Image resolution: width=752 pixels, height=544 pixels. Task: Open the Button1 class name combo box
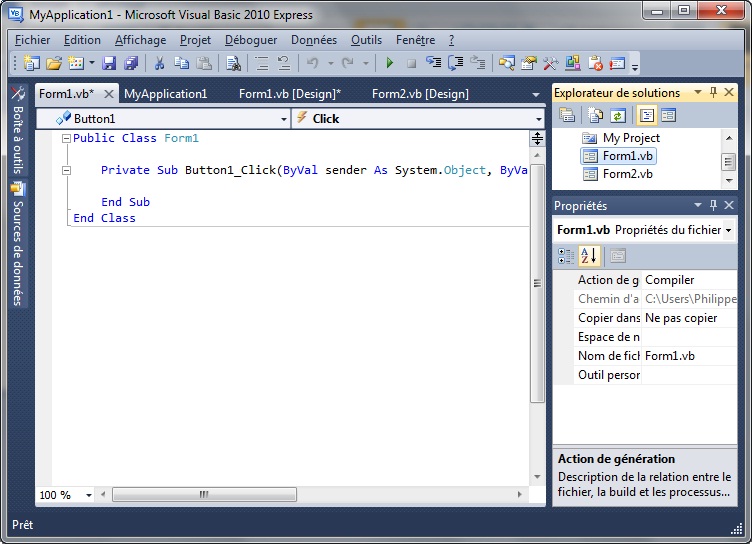[x=163, y=118]
